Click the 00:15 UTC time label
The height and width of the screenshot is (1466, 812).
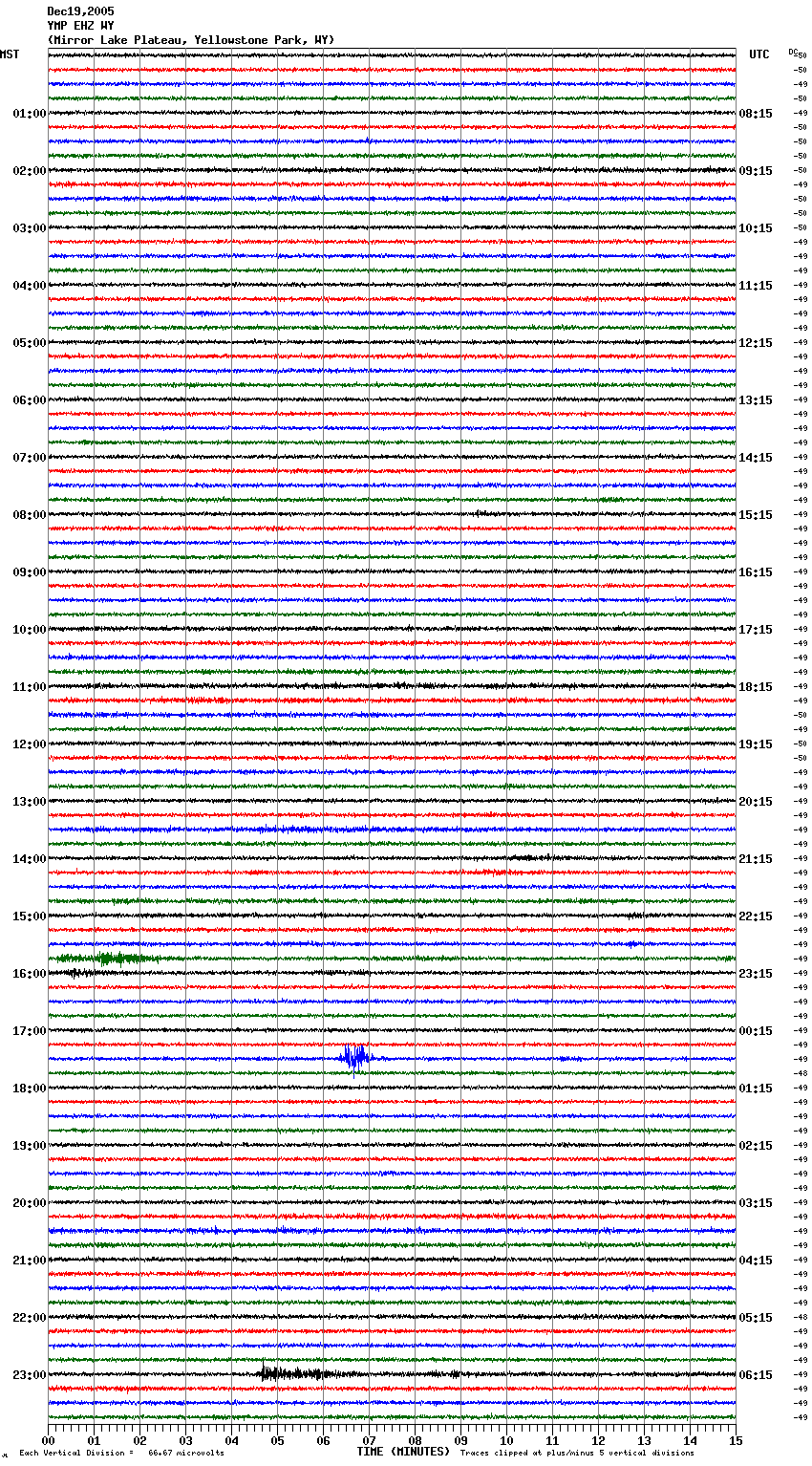(756, 1031)
